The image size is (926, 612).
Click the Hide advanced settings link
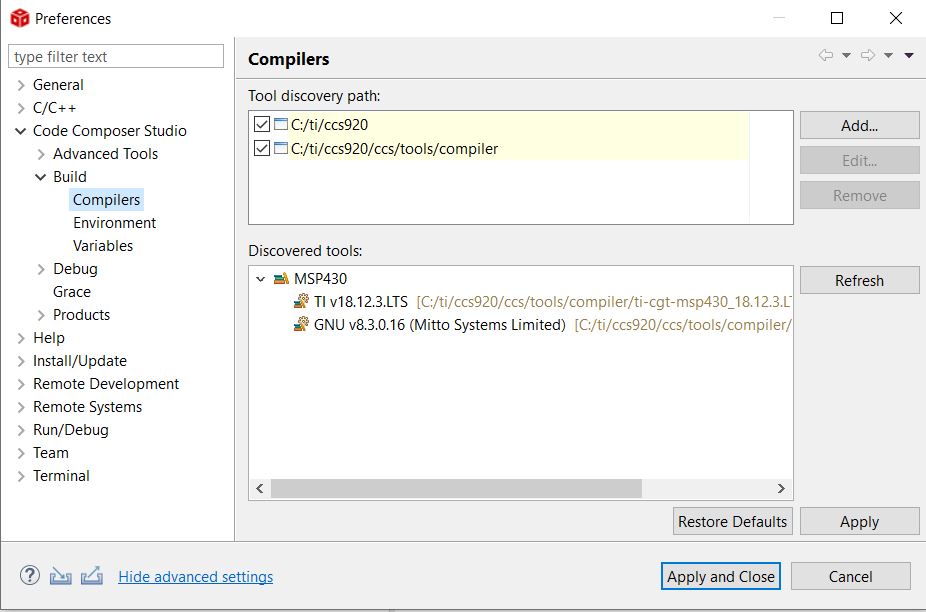point(195,577)
